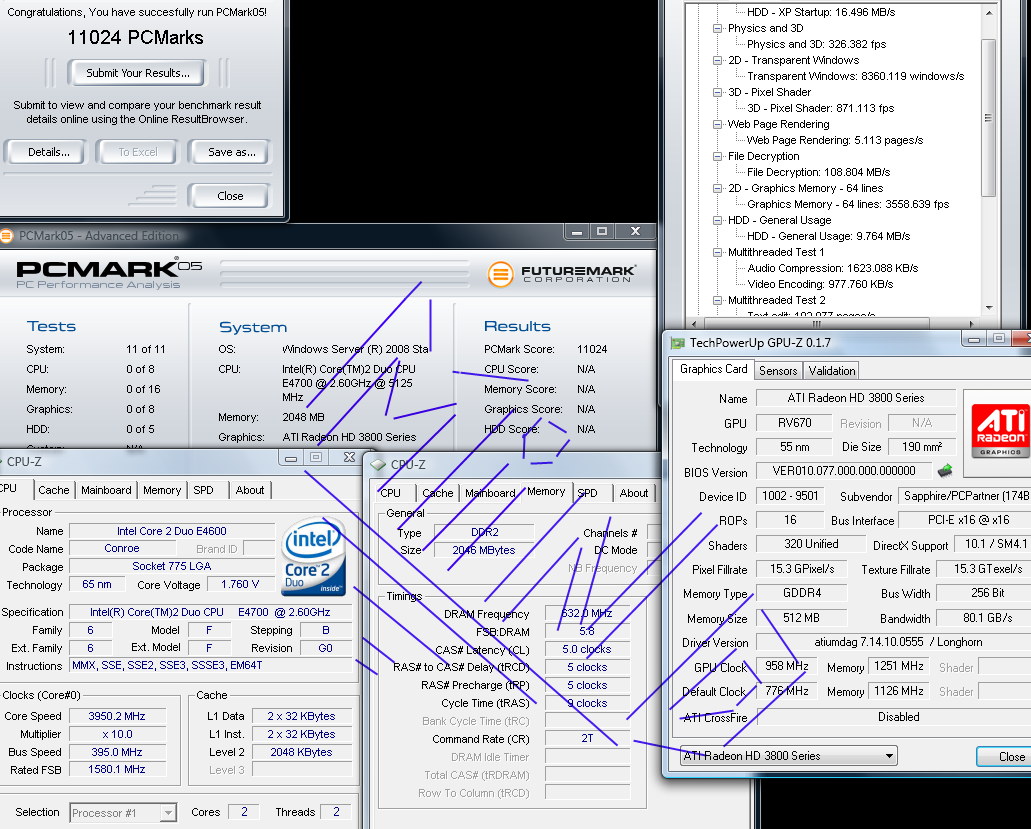Click the Bus Speed 395.0 MHz value
The image size is (1031, 829).
tap(117, 752)
